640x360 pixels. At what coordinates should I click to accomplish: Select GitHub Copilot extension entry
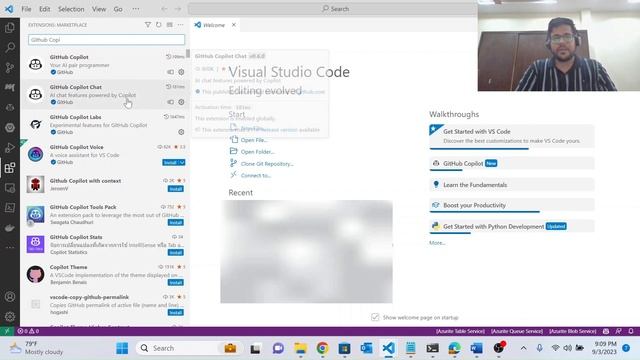105,64
